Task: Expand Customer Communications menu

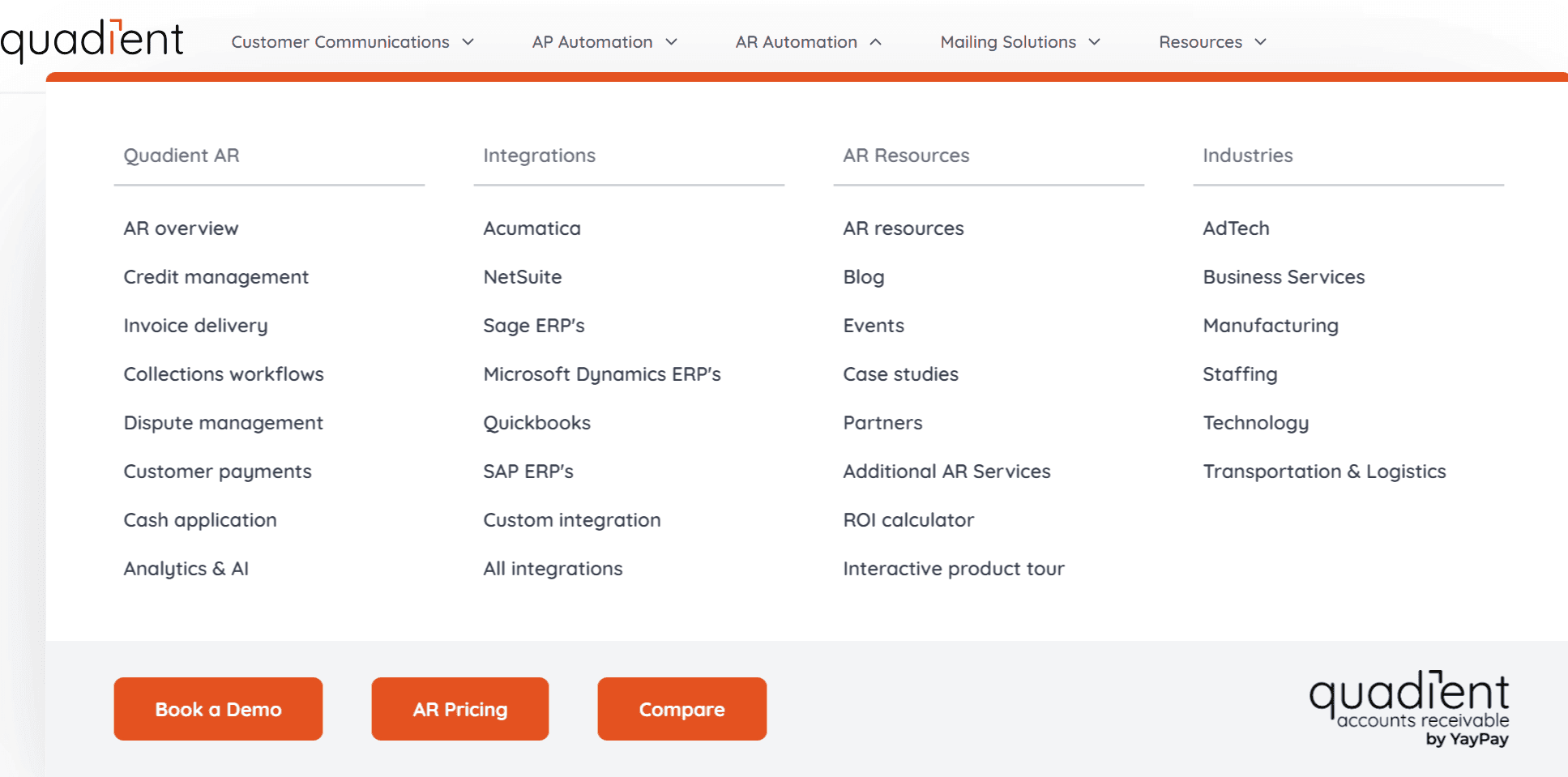Action: click(x=352, y=42)
